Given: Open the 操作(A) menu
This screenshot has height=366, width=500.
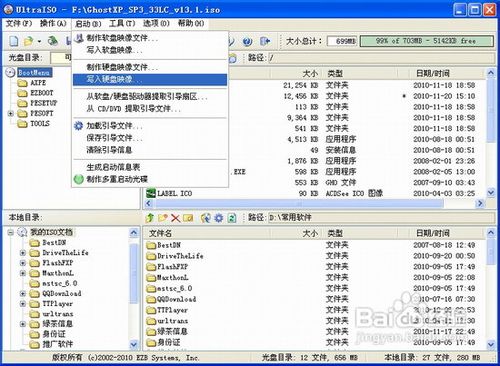Looking at the screenshot, I should 53,23.
